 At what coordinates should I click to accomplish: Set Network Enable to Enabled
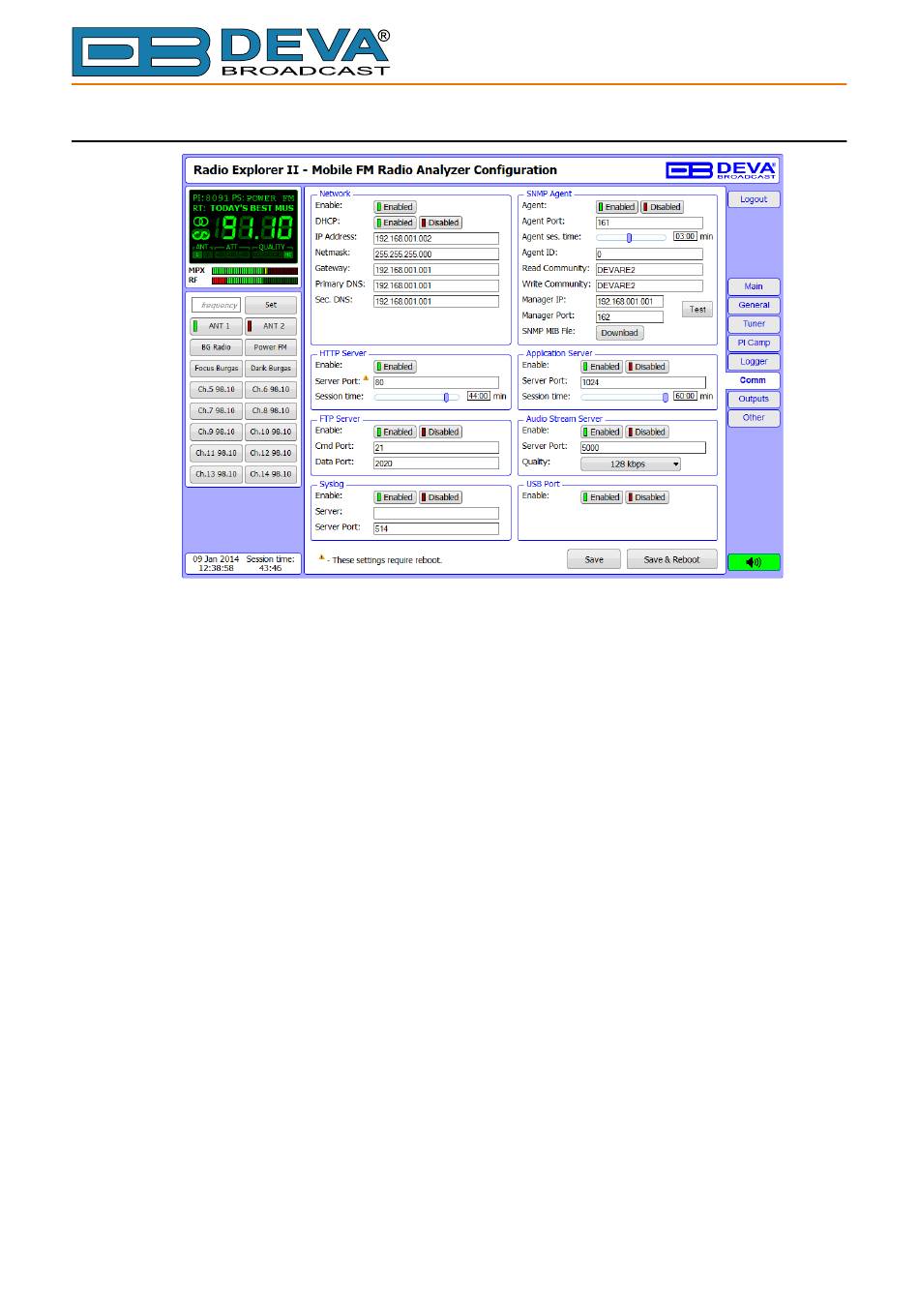395,207
